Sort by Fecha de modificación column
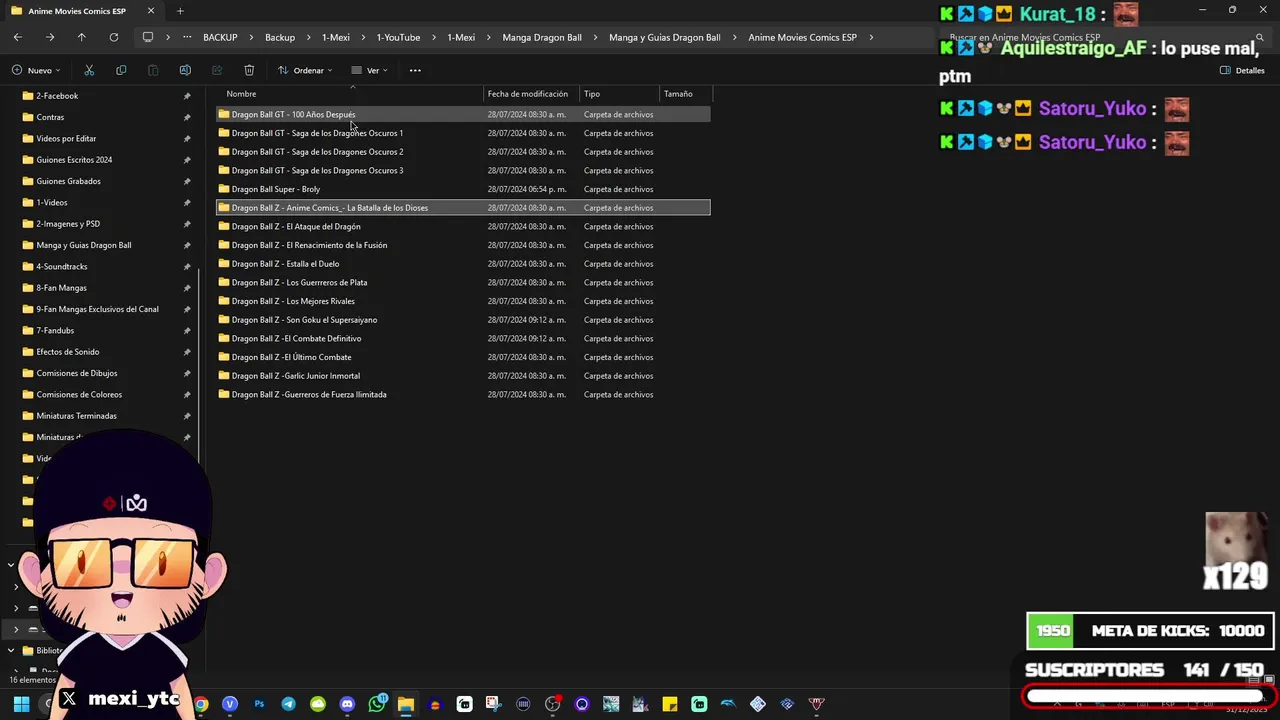The width and height of the screenshot is (1280, 720). click(x=531, y=94)
